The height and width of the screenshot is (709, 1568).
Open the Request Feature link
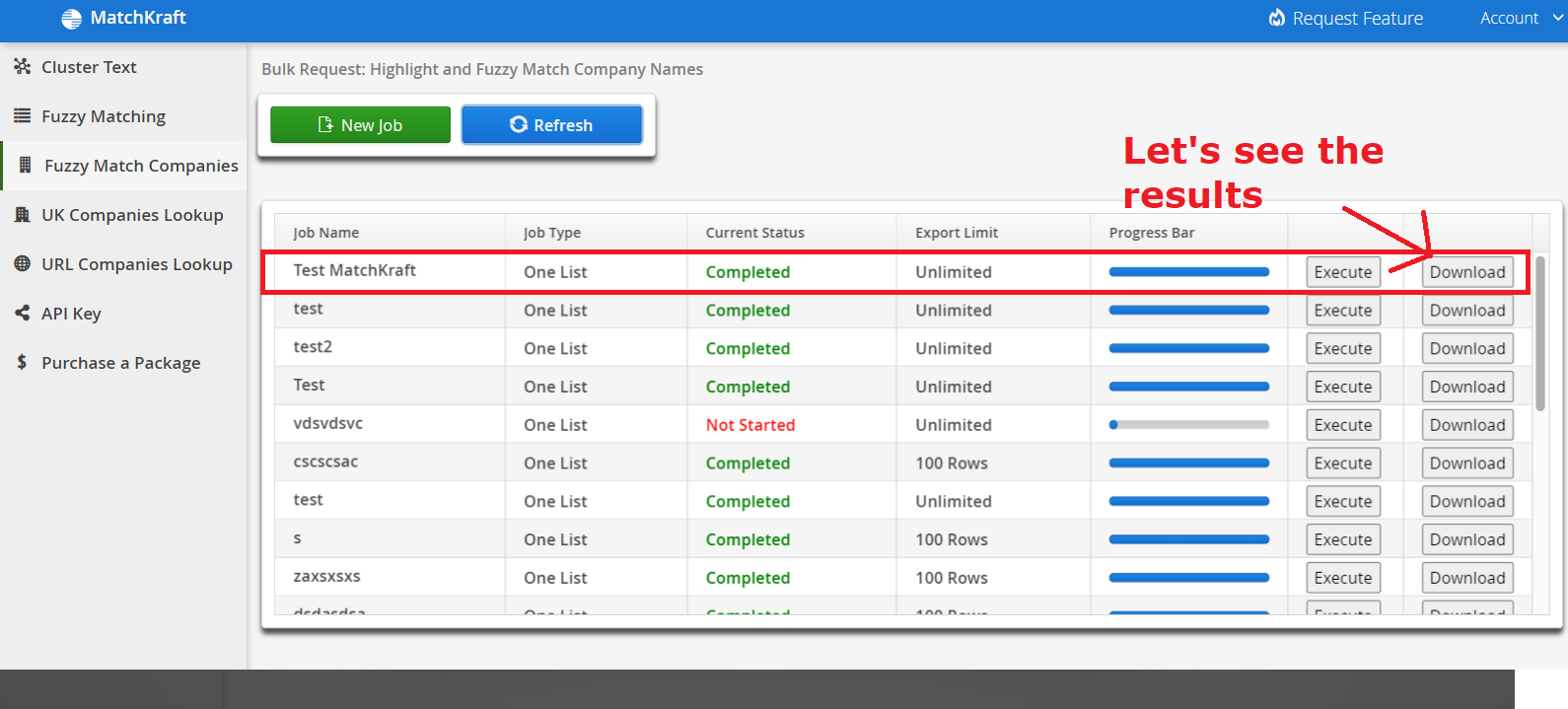pyautogui.click(x=1346, y=18)
